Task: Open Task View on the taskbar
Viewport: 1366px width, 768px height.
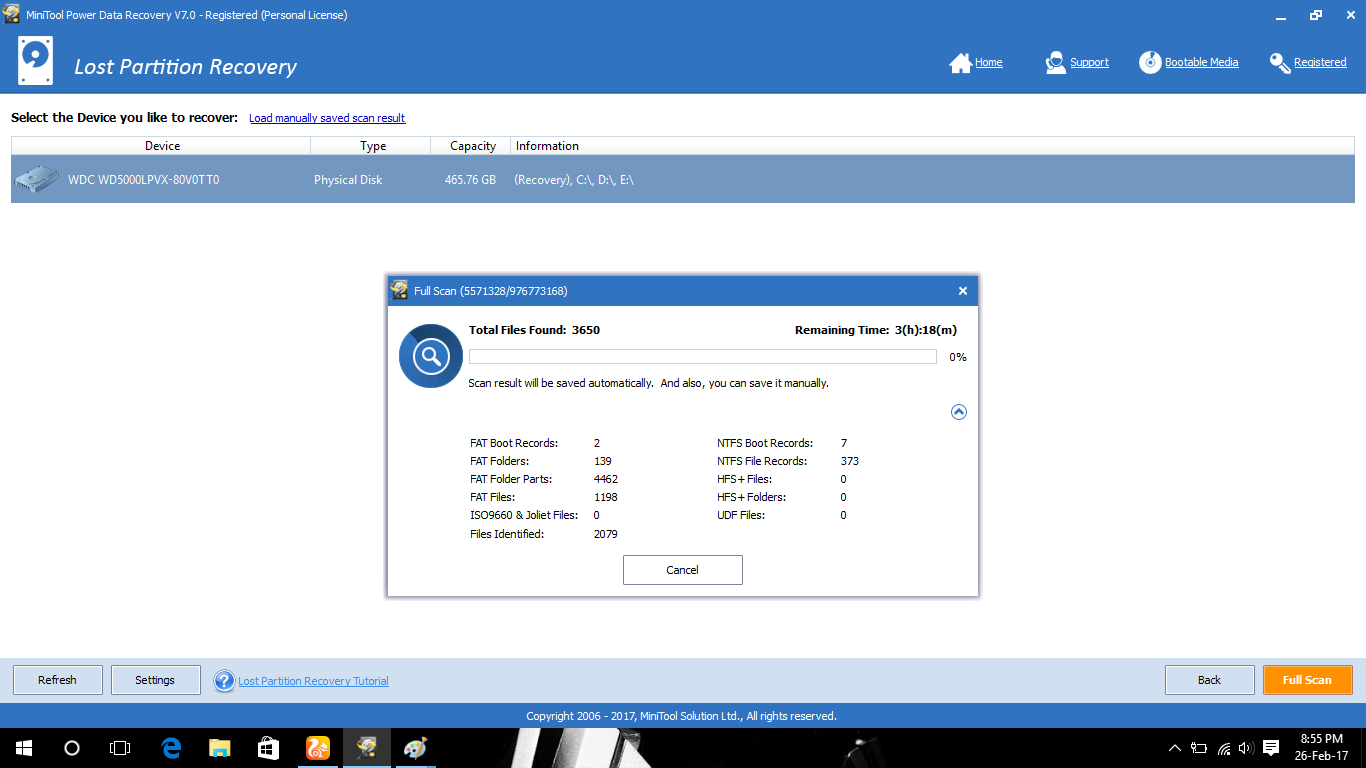Action: [120, 748]
